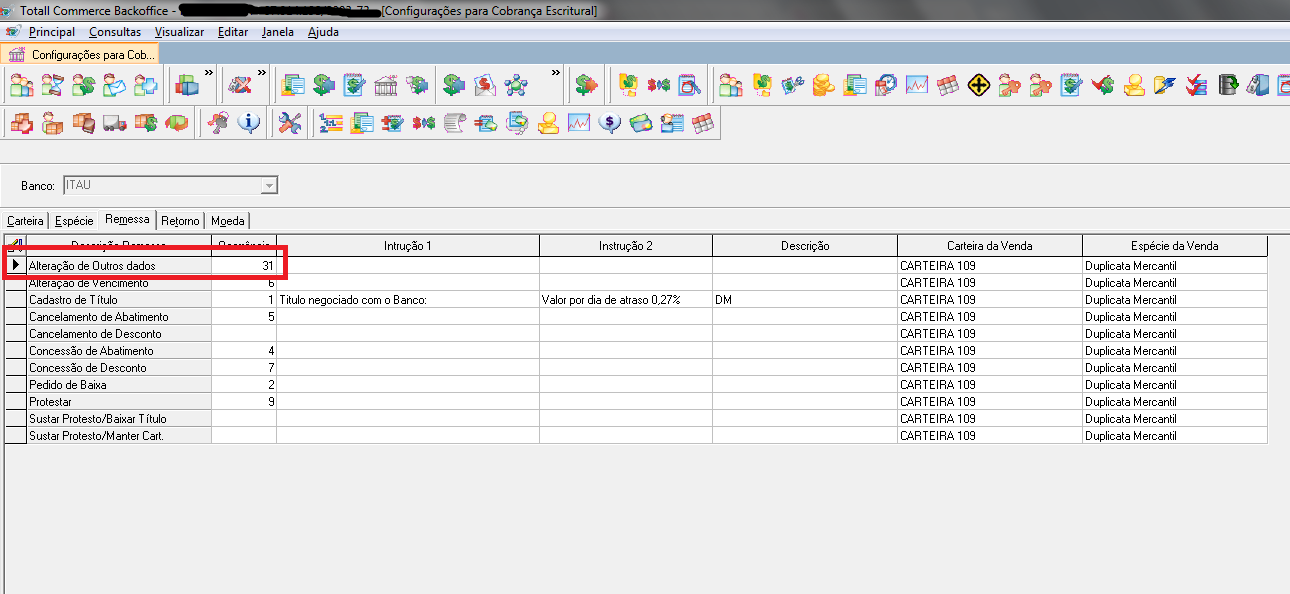The image size is (1290, 594).
Task: Click the person with blue plus icon
Action: [146, 85]
